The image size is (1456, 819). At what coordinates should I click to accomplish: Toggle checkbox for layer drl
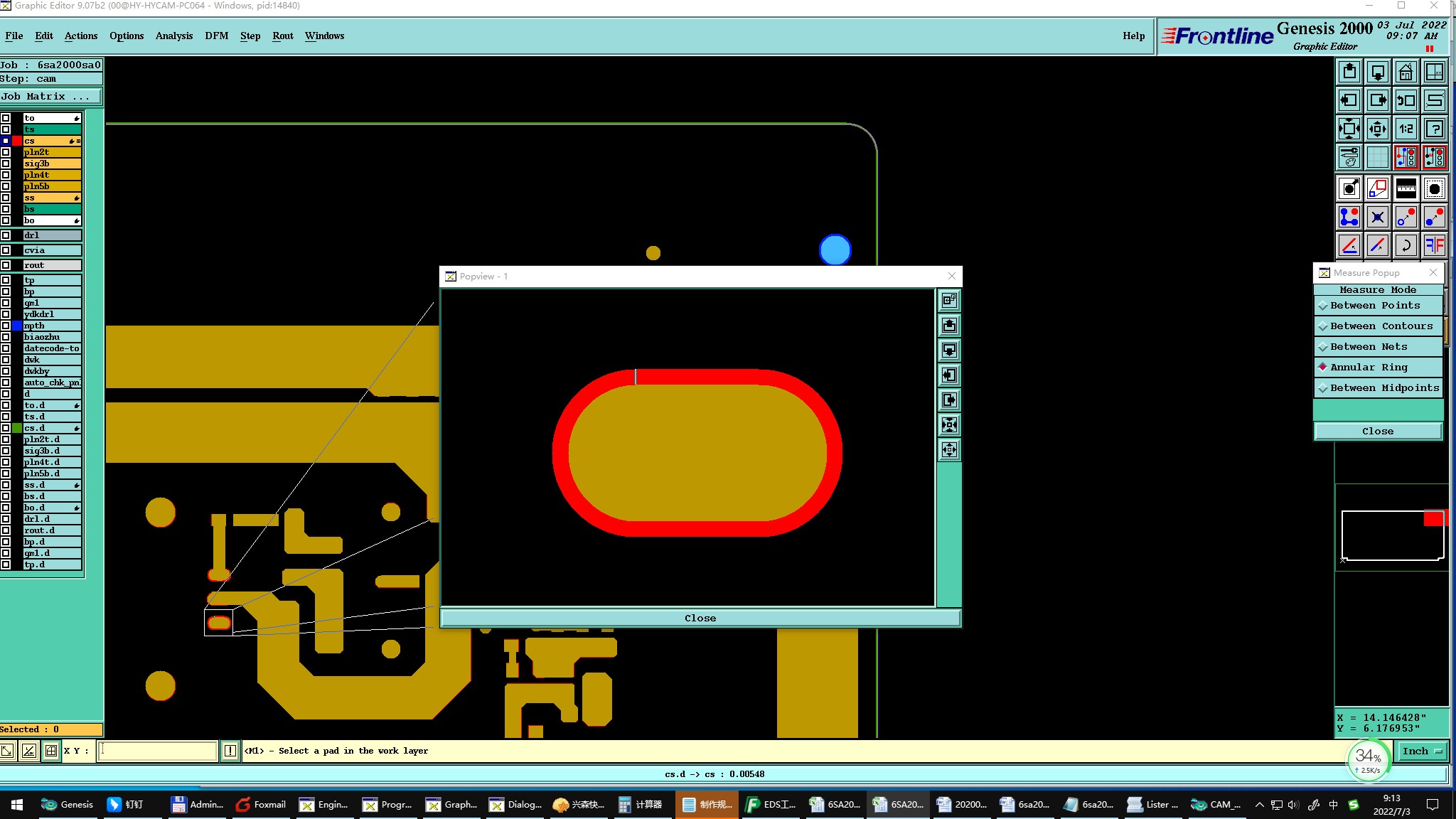pyautogui.click(x=6, y=235)
